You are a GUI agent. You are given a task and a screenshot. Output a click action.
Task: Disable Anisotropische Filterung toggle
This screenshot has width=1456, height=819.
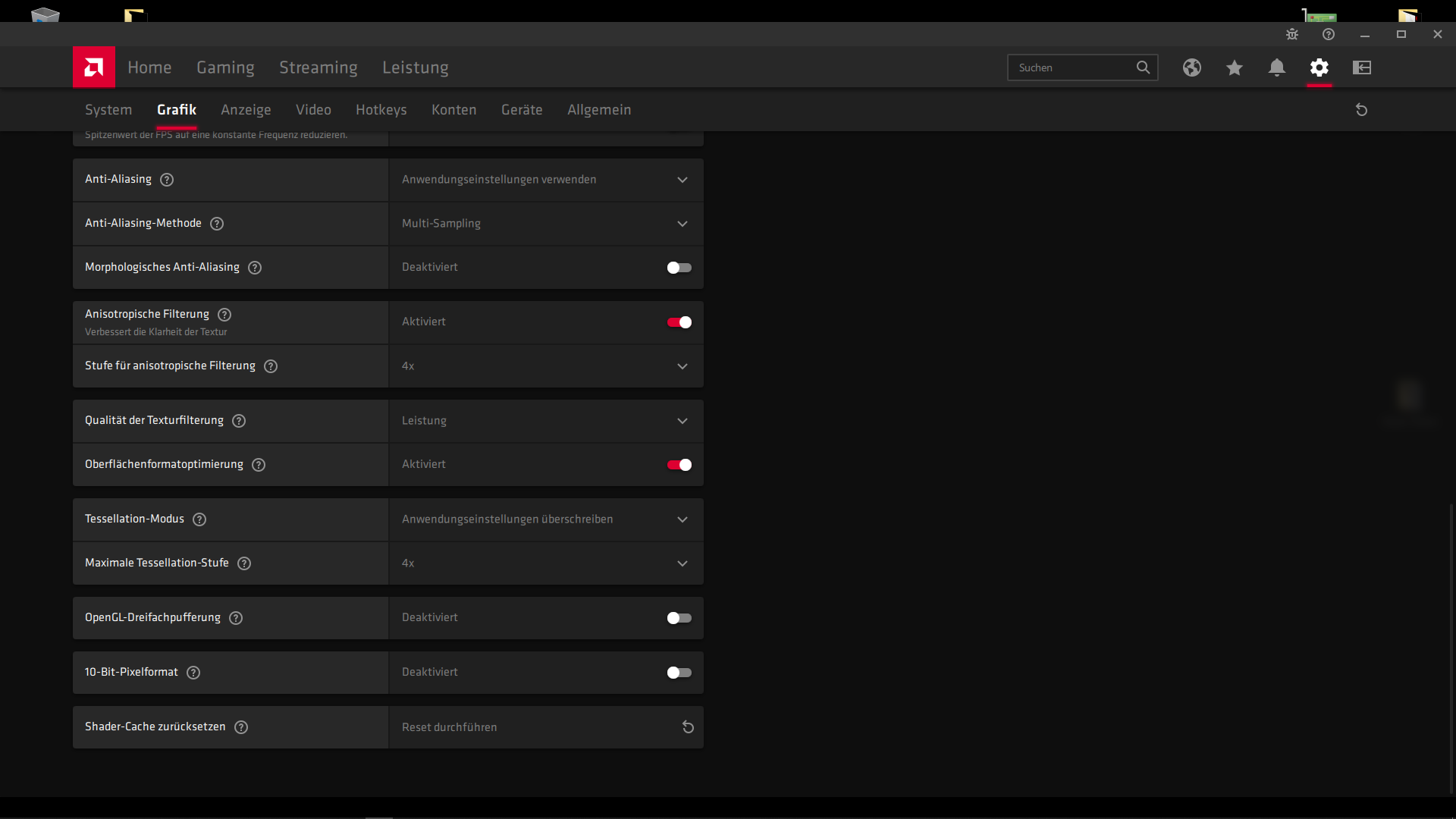coord(679,322)
